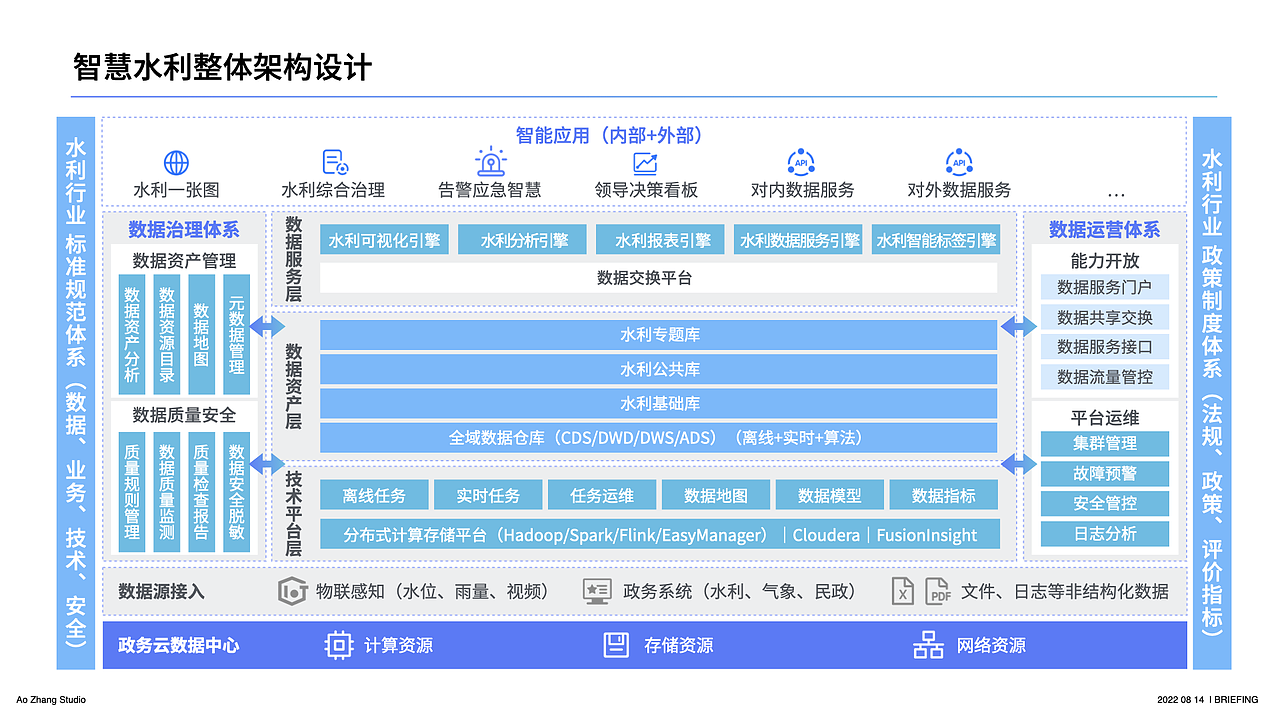The height and width of the screenshot is (720, 1280).
Task: Click the vertical 数据地图 box under 数据资产管理
Action: tap(202, 335)
